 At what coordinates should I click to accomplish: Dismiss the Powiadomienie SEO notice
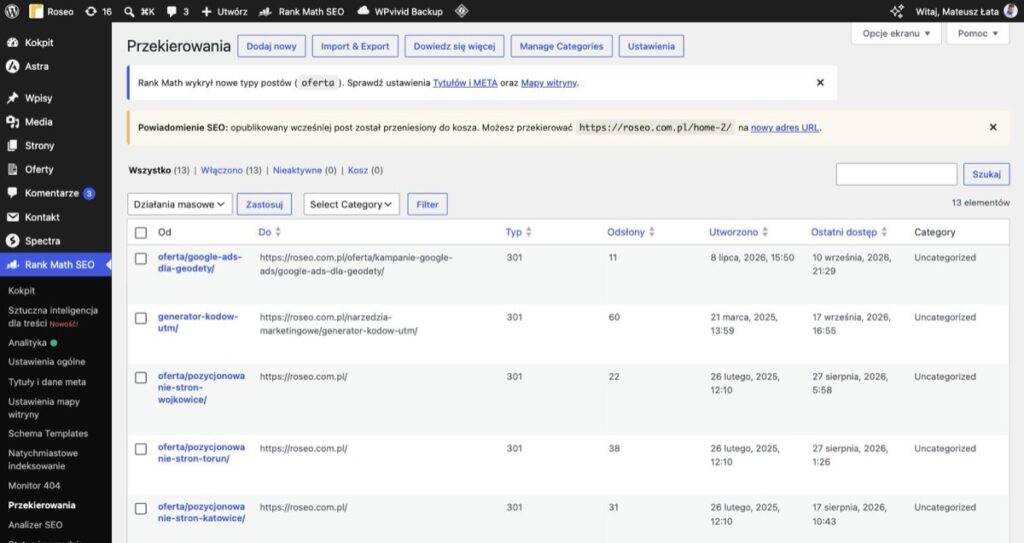993,127
